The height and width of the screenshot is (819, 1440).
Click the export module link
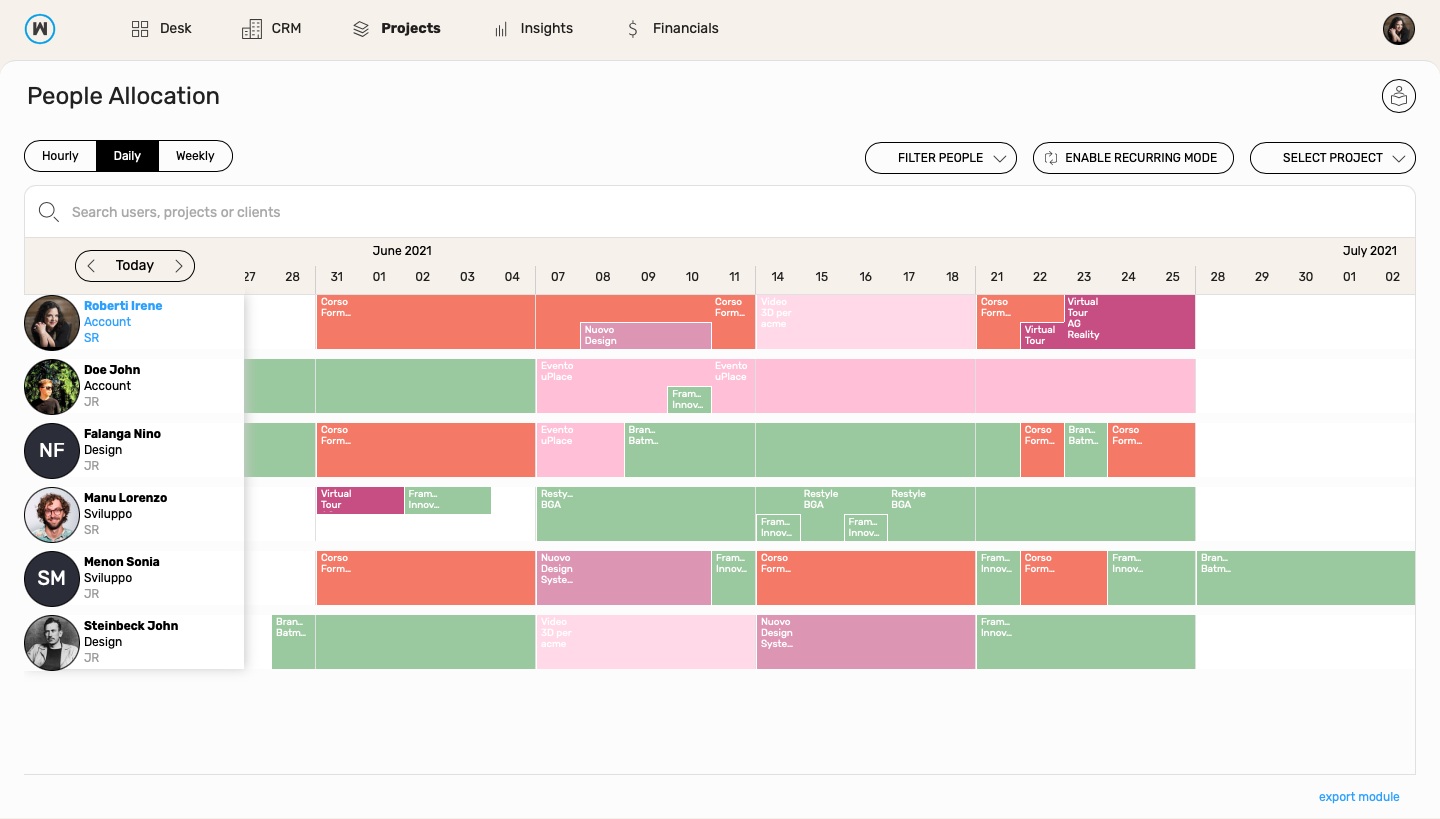[1358, 797]
